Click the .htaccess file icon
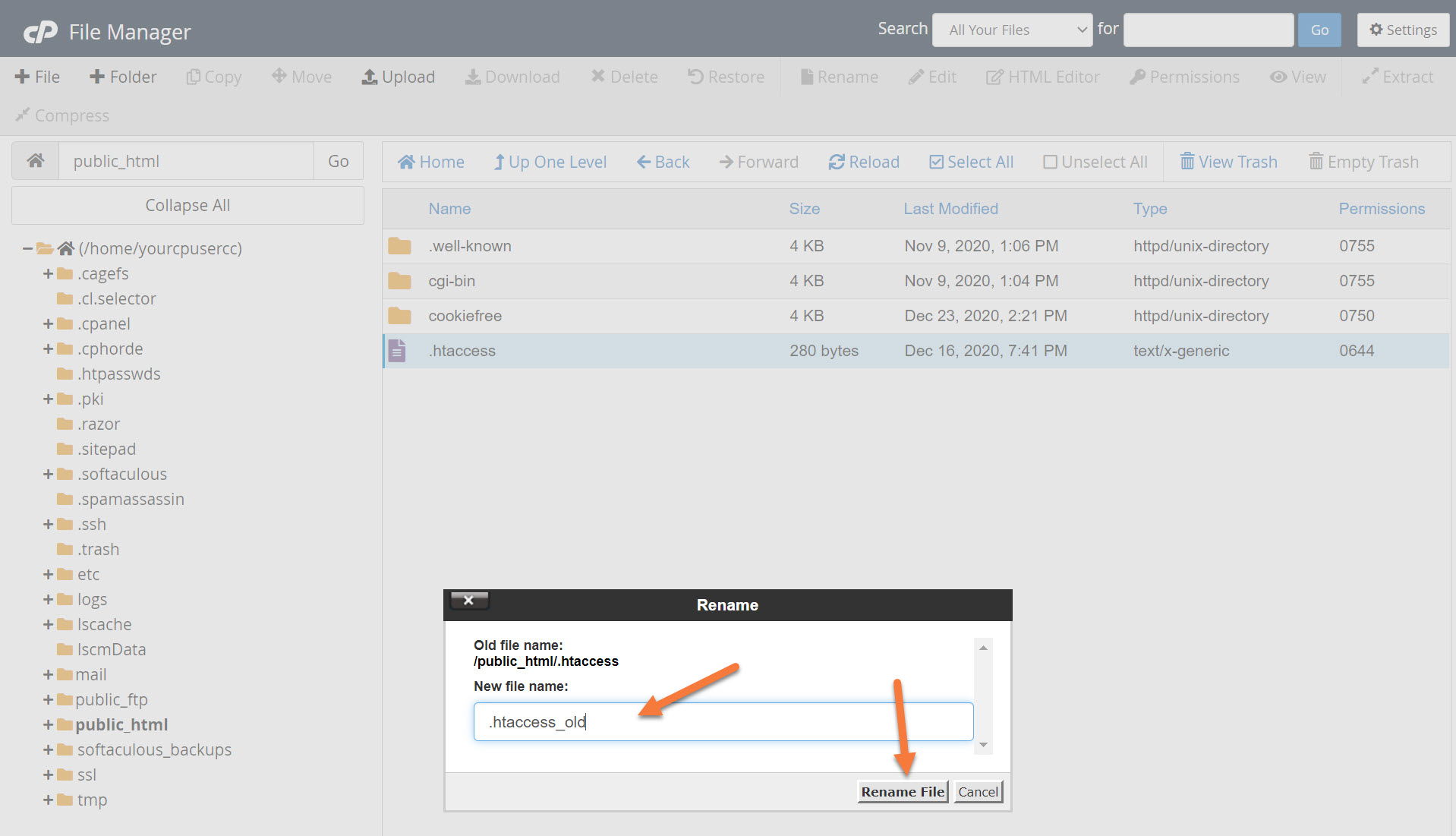 click(397, 351)
